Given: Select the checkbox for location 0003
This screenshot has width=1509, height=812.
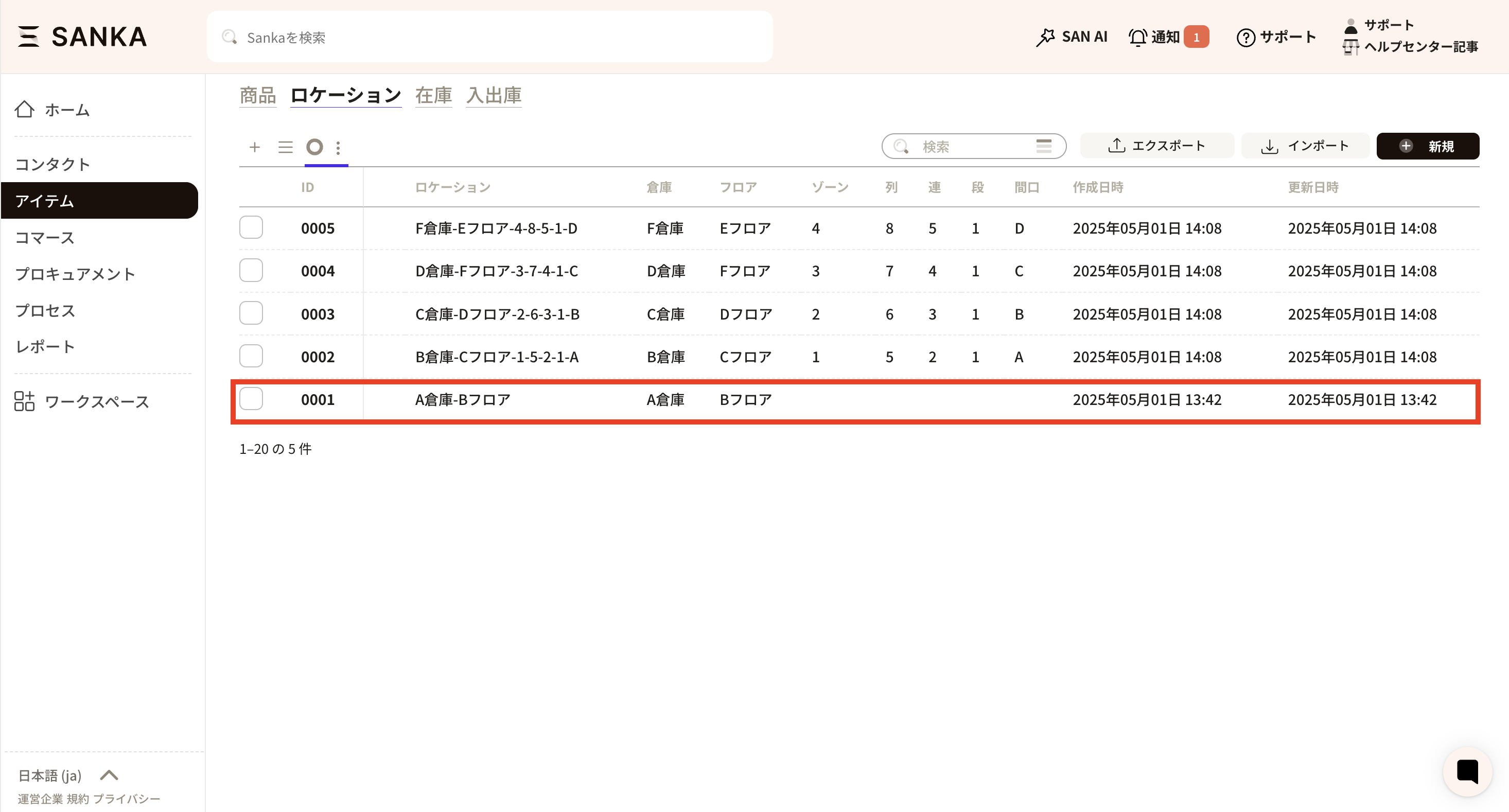Looking at the screenshot, I should [x=251, y=313].
